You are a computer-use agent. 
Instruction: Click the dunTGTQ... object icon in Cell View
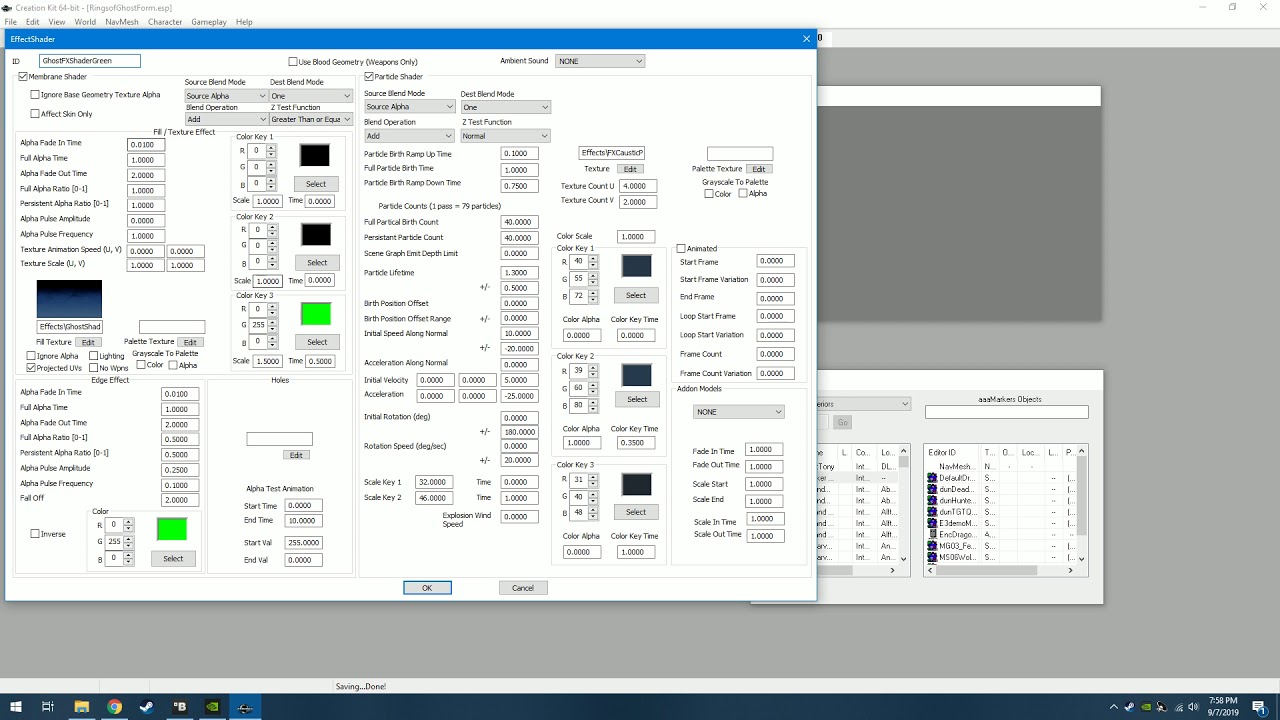pos(932,512)
